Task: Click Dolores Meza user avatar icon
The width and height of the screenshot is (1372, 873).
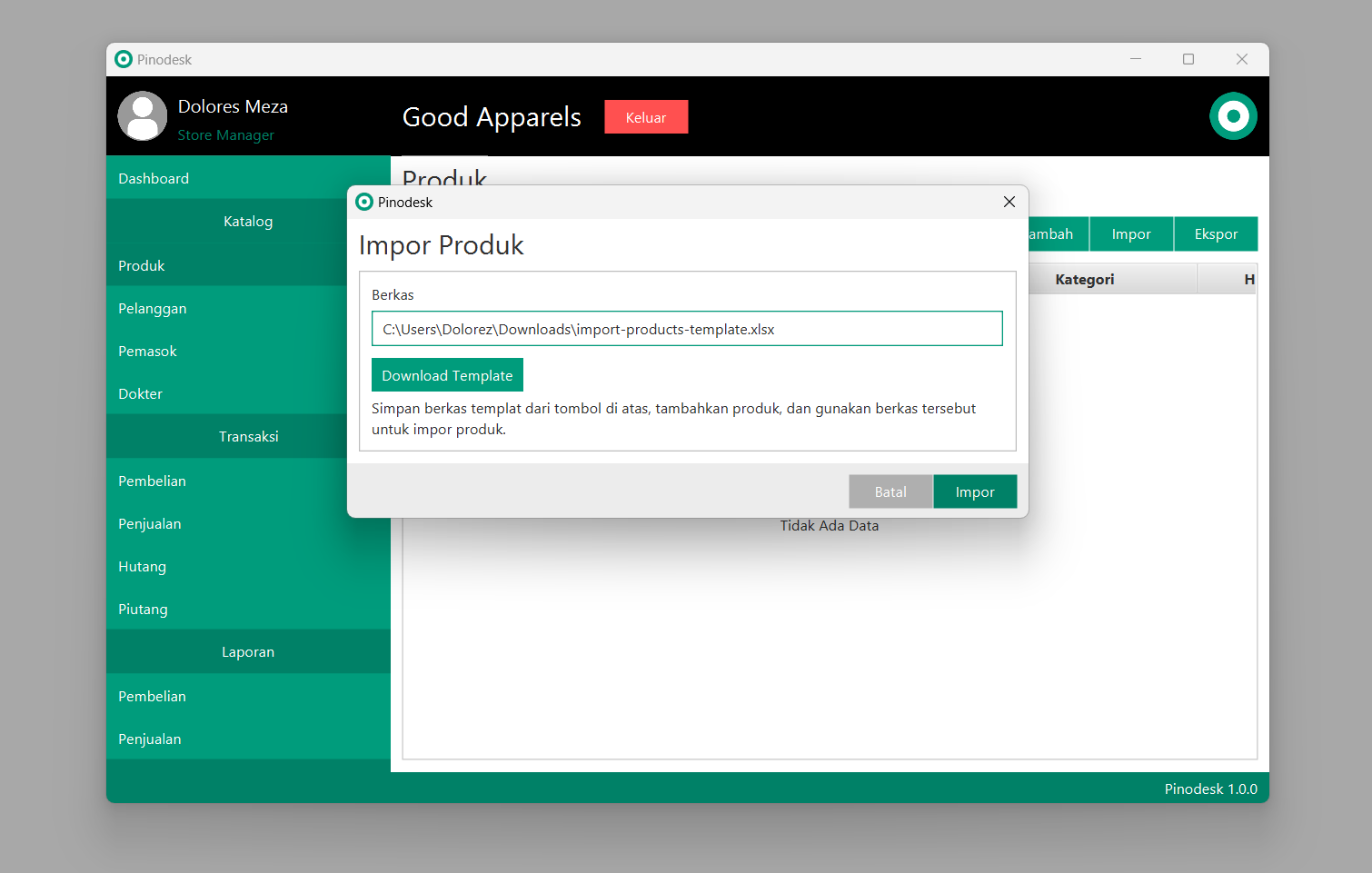Action: coord(143,116)
